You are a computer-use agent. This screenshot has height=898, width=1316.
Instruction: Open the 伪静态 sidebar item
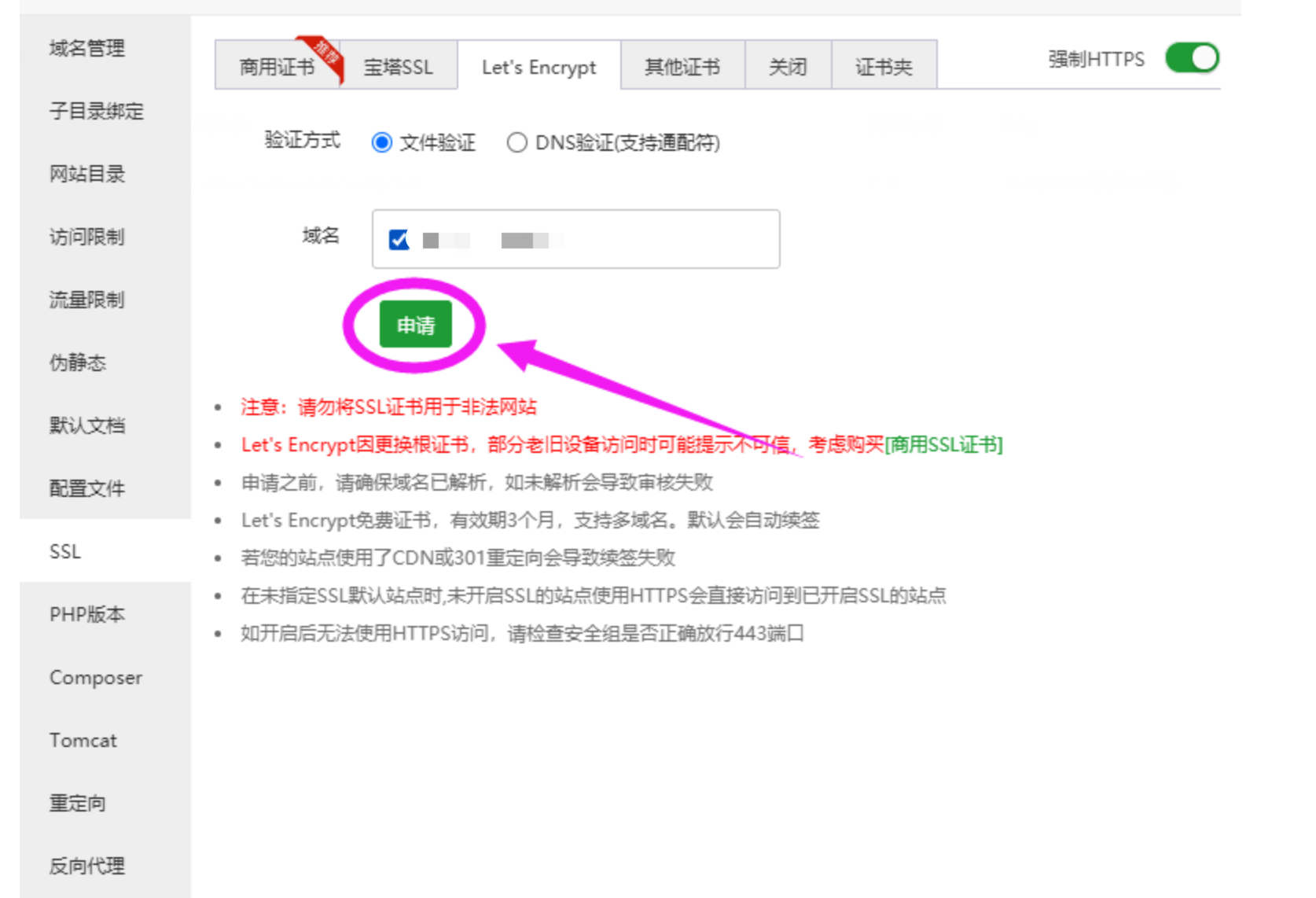point(105,363)
